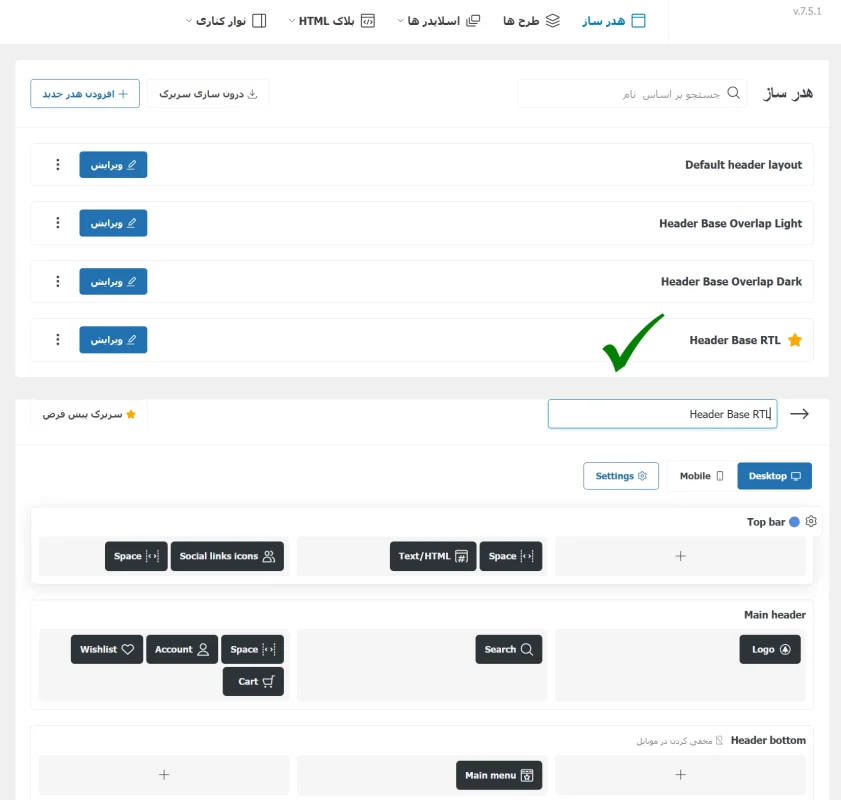Select the Cart element block
The image size is (841, 800).
click(254, 681)
